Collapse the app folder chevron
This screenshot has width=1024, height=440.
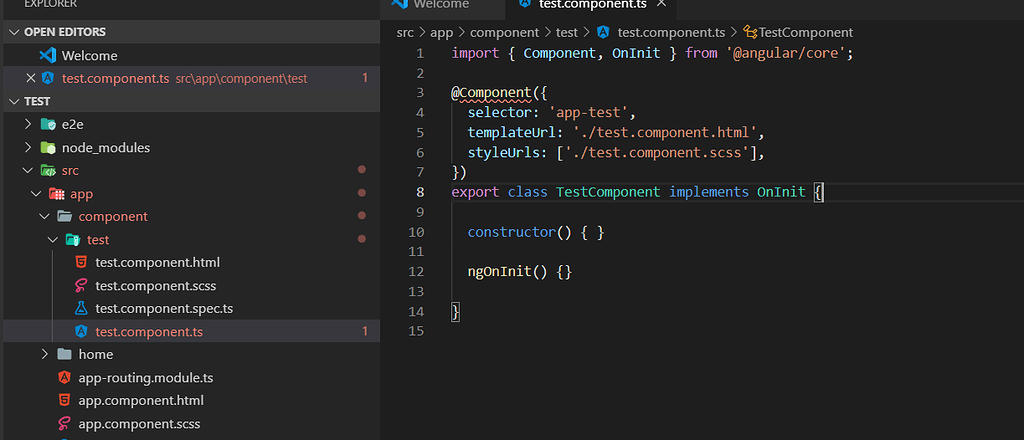[36, 194]
